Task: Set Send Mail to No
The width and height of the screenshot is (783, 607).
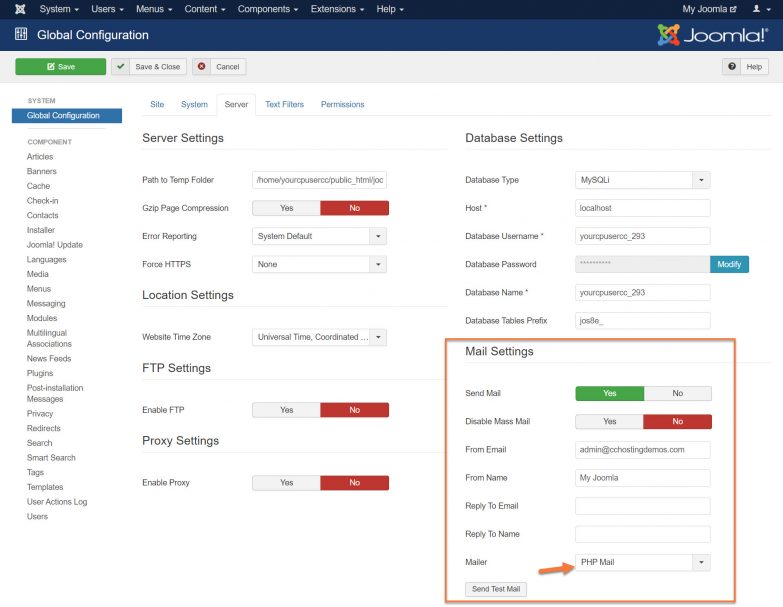Action: [x=677, y=393]
